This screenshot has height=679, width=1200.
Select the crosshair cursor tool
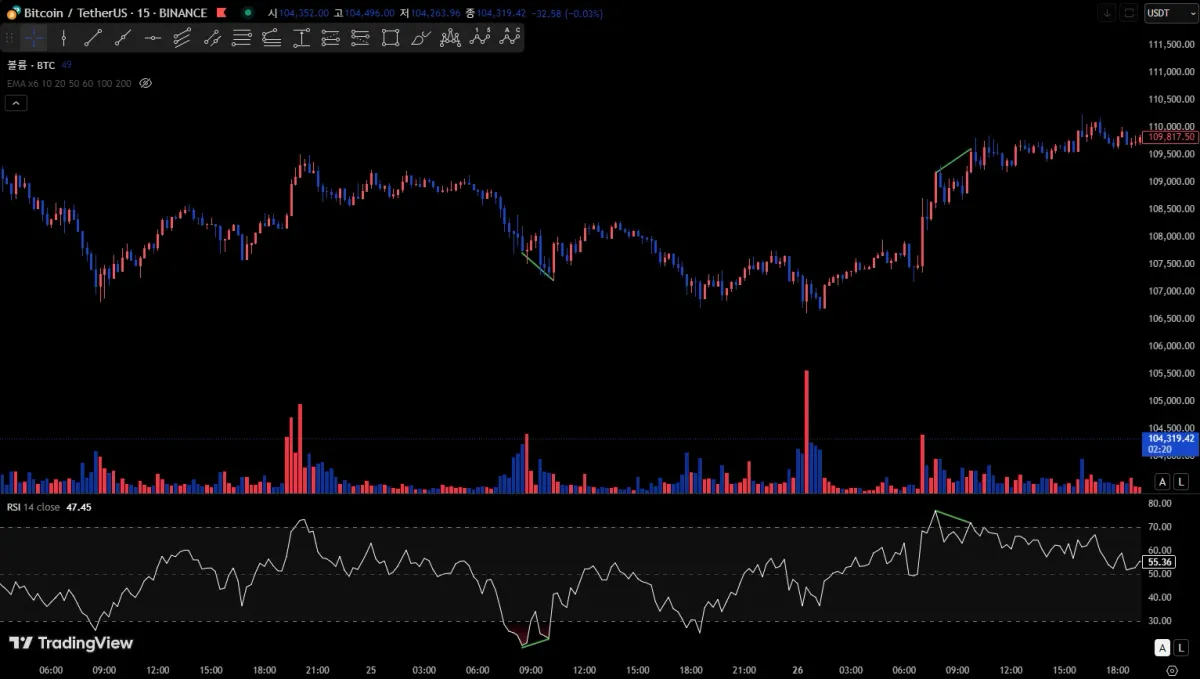coord(34,38)
